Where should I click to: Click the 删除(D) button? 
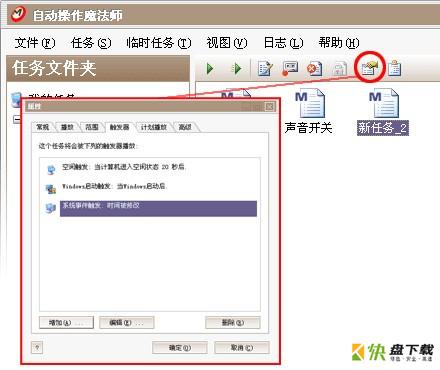coord(233,323)
